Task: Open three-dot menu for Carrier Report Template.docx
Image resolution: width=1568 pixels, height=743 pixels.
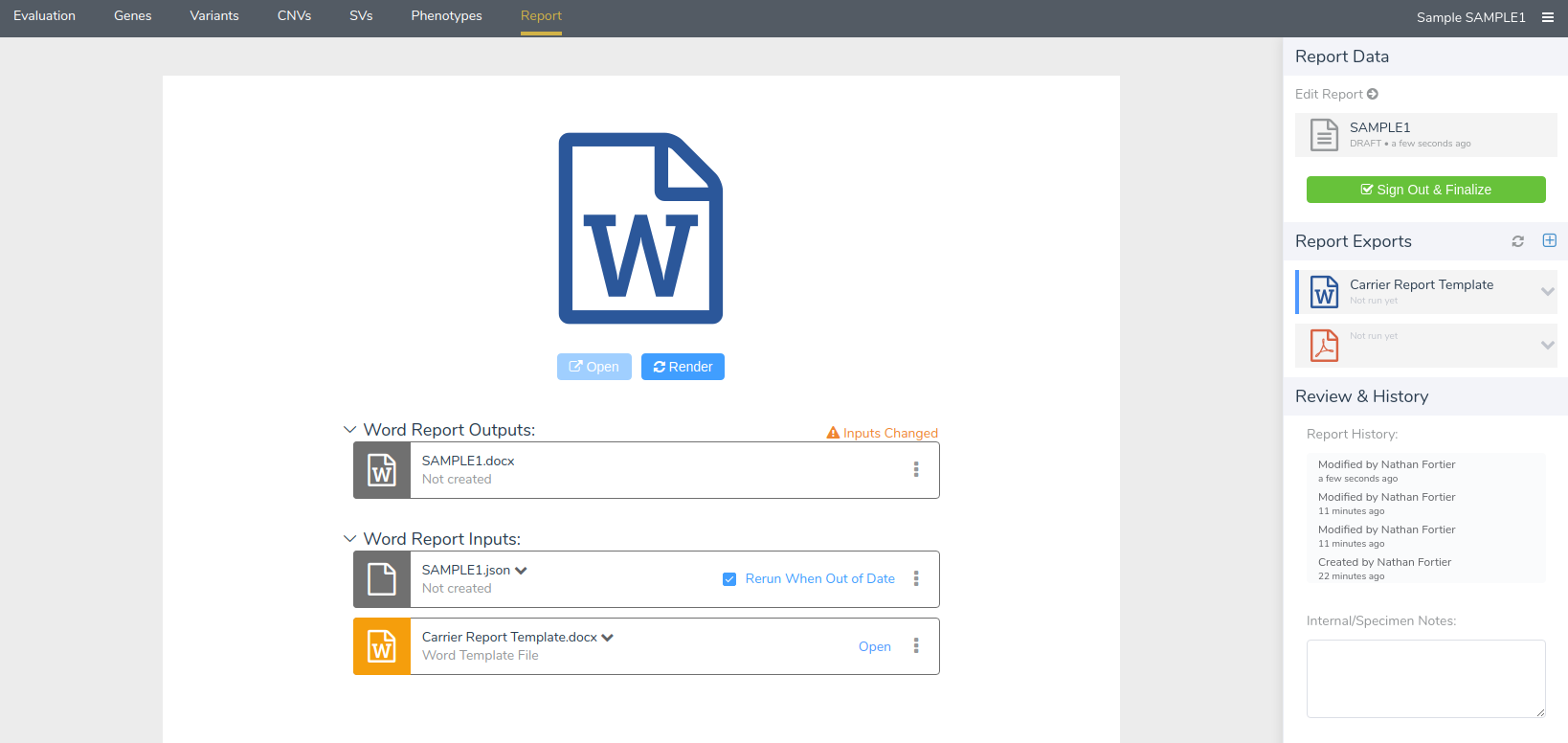Action: pyautogui.click(x=916, y=645)
